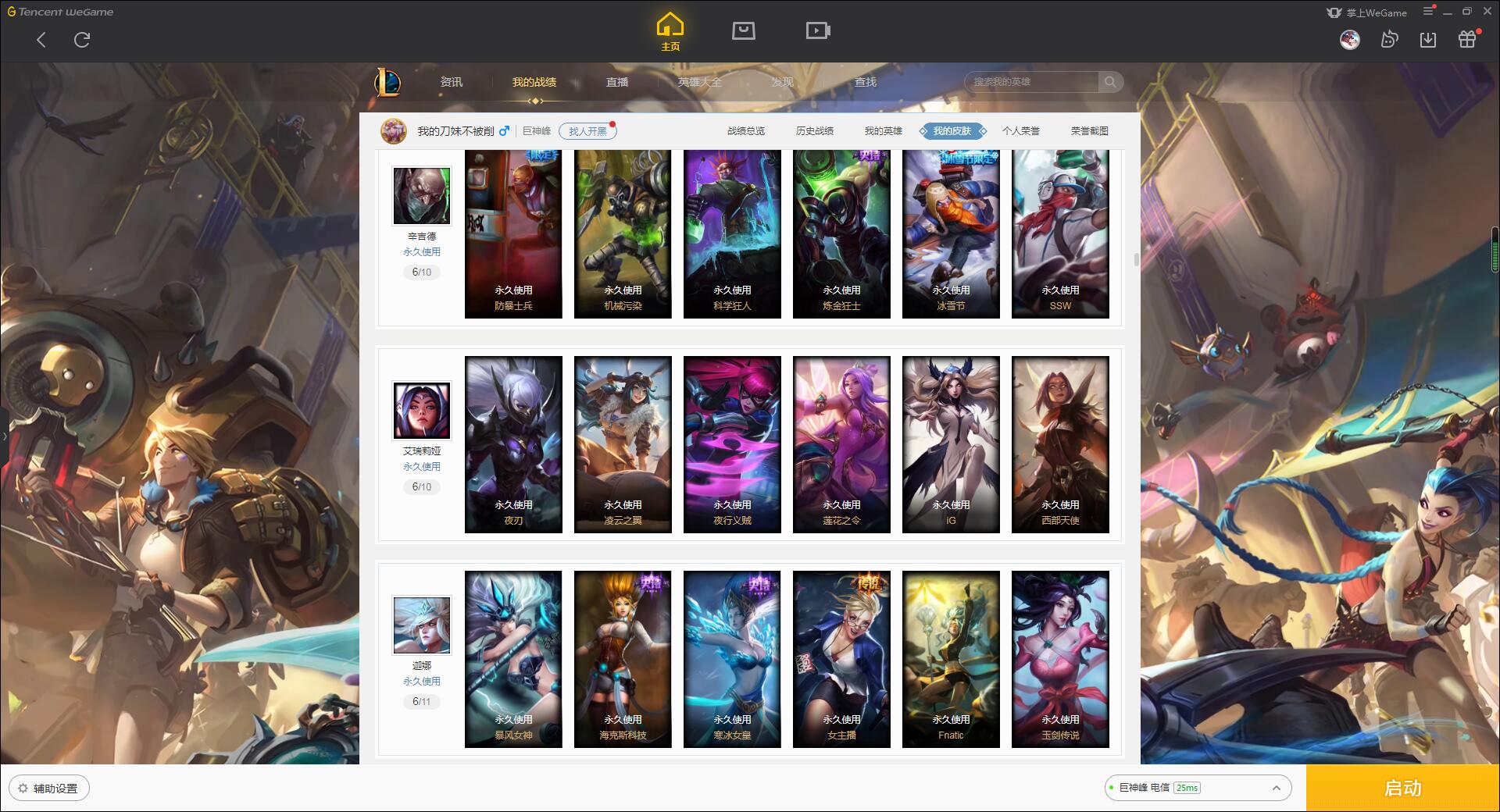Open the friends chat icon

pos(1389,39)
